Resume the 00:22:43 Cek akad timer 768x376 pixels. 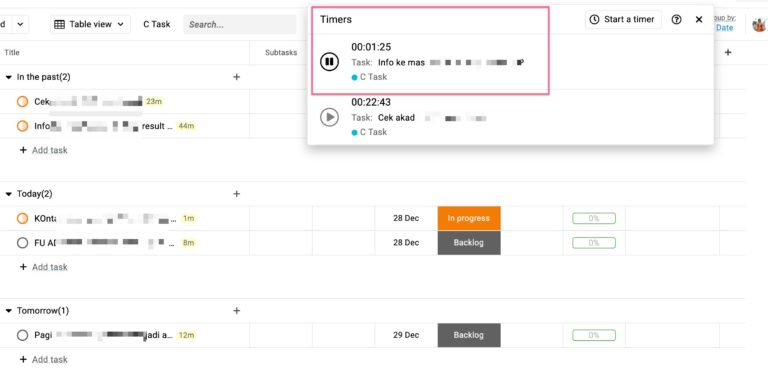click(329, 117)
